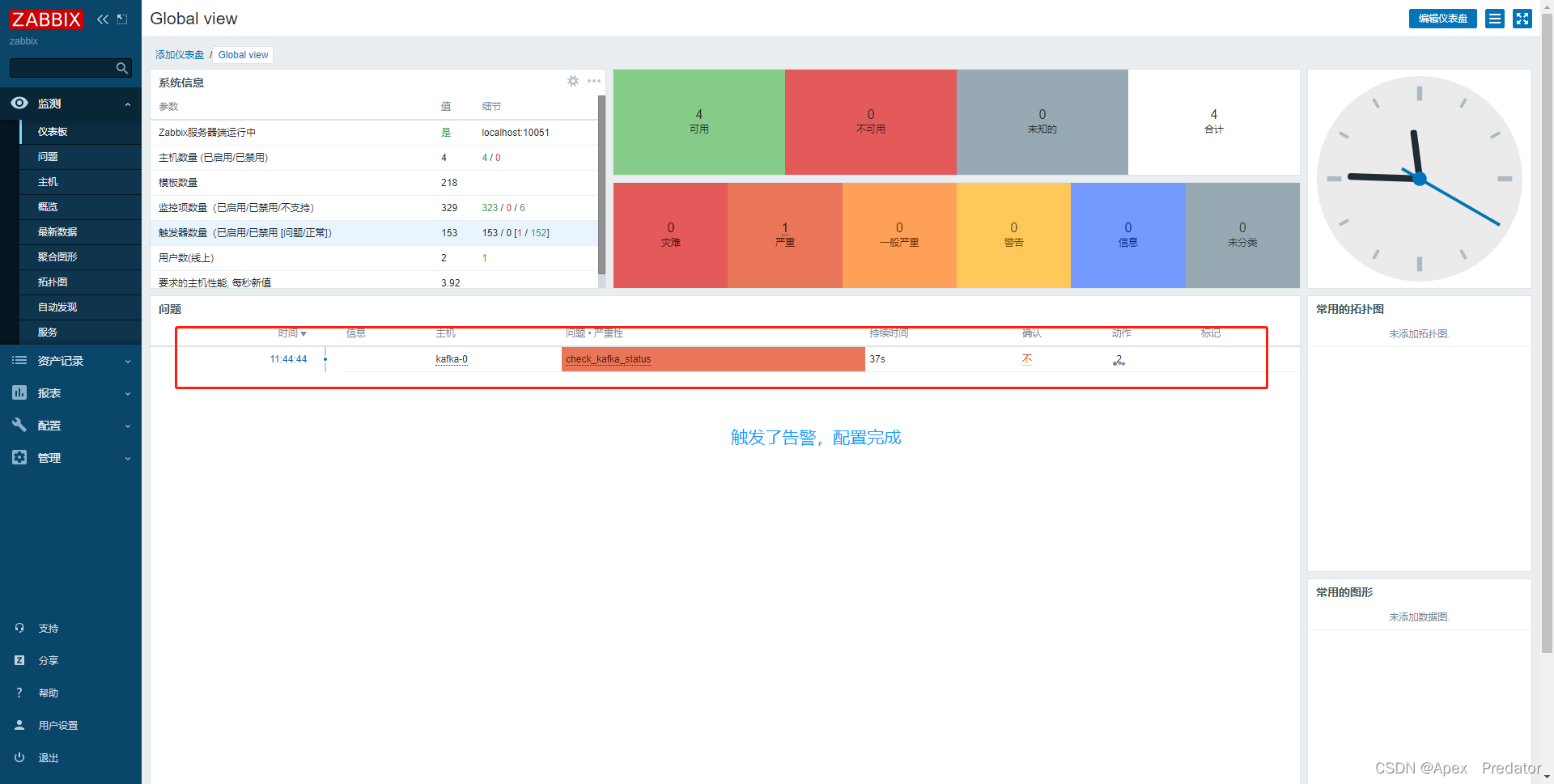Viewport: 1554px width, 784px height.
Task: Click the 退出 power icon
Action: pos(19,757)
